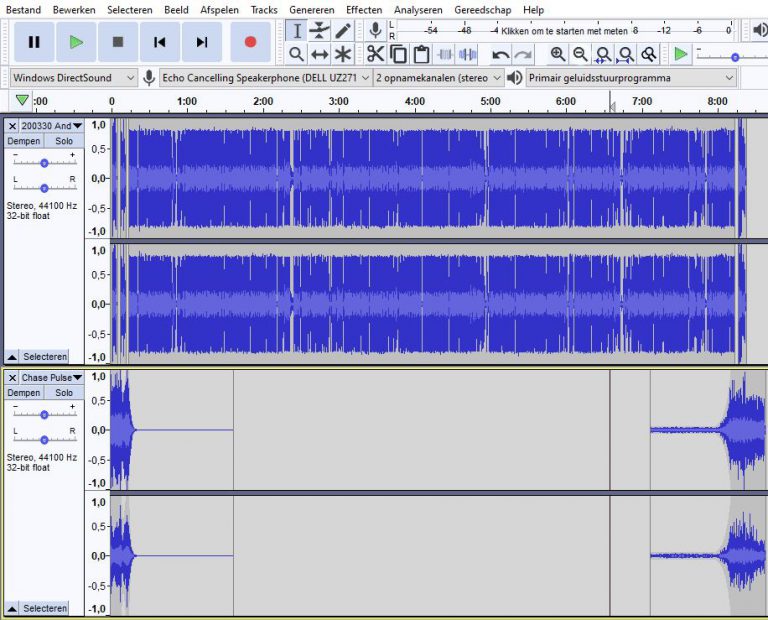This screenshot has width=768, height=620.
Task: Select the Selection (I-beam) tool
Action: [x=297, y=30]
